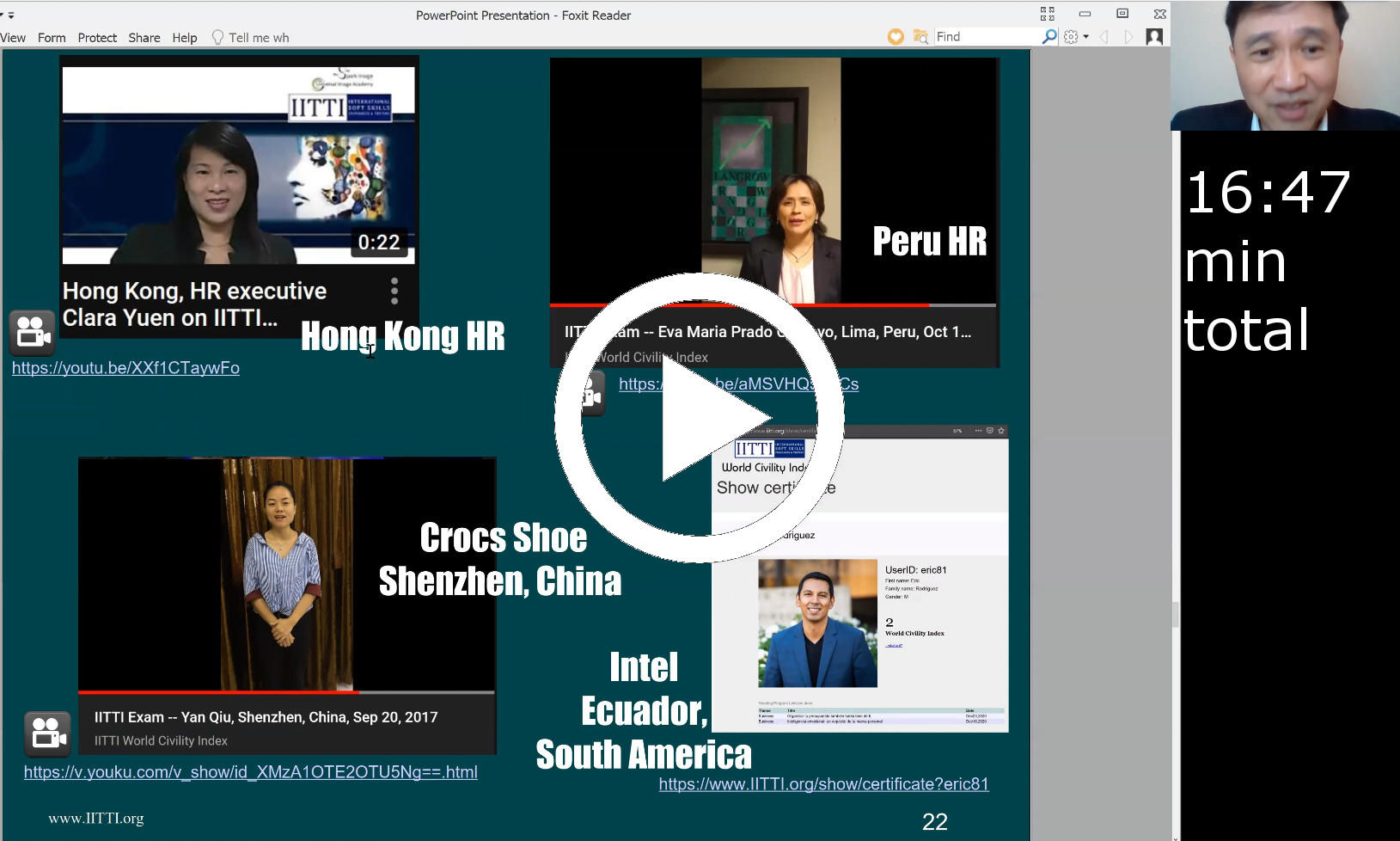Image resolution: width=1400 pixels, height=841 pixels.
Task: Click the Hong Kong HR video thumbnail
Action: pyautogui.click(x=239, y=165)
